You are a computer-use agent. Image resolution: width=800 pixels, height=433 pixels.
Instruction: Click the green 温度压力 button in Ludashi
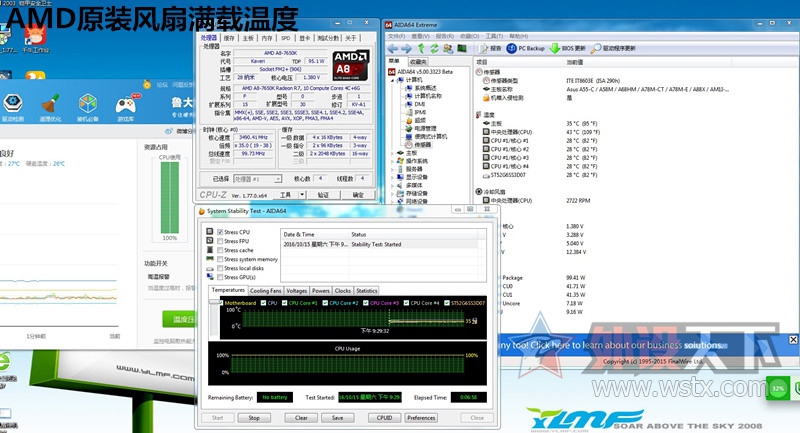[178, 319]
